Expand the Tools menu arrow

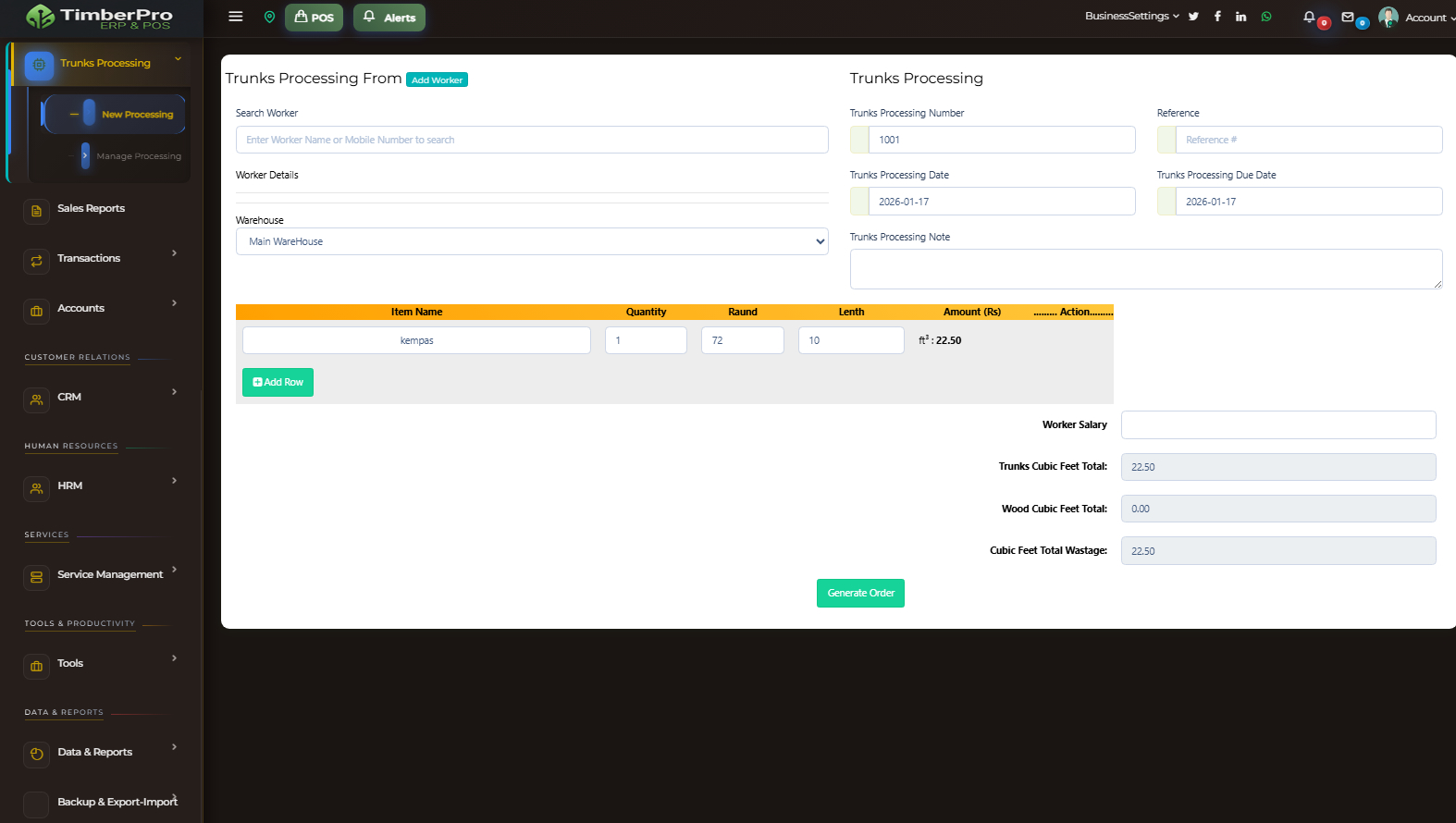(174, 658)
